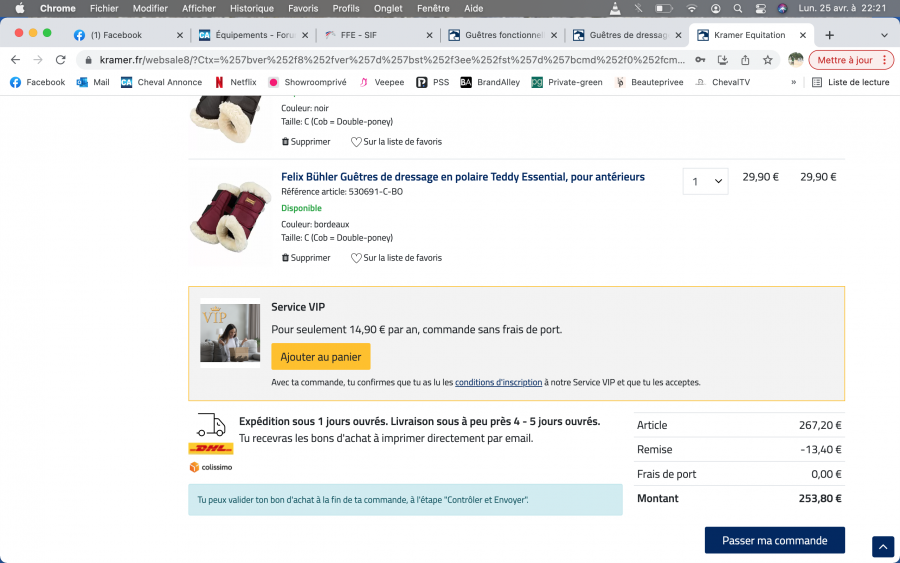Screen dimensions: 900x563
Task: Click the bordeaux gaiters product thumbnail
Action: coord(230,215)
